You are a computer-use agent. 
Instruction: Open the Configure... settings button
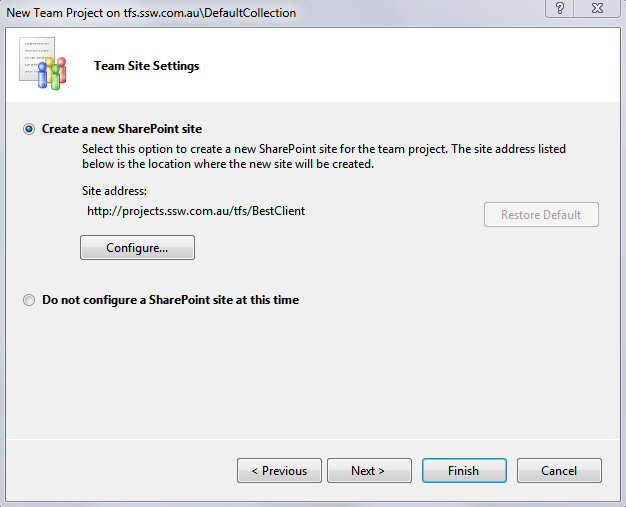[137, 248]
